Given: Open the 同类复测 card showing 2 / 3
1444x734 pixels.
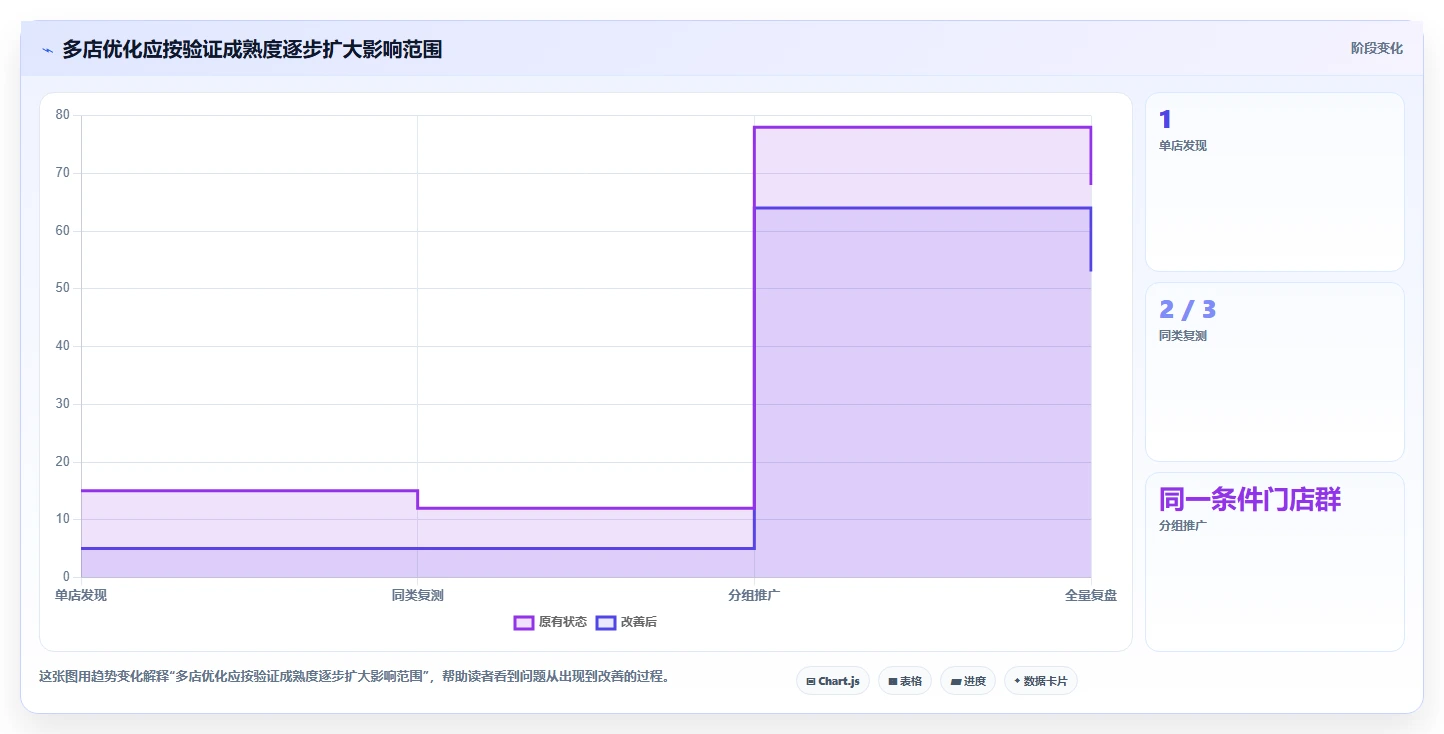Looking at the screenshot, I should (1274, 372).
